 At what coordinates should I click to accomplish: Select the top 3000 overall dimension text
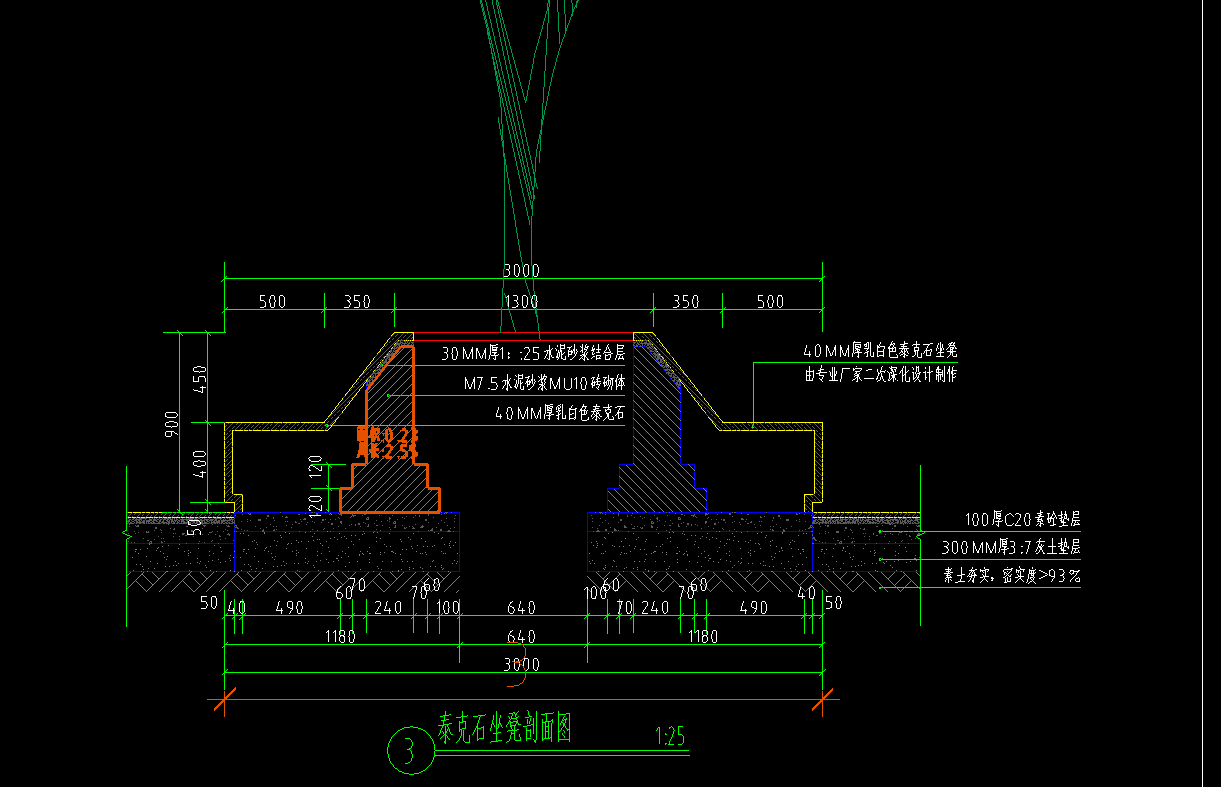point(521,271)
